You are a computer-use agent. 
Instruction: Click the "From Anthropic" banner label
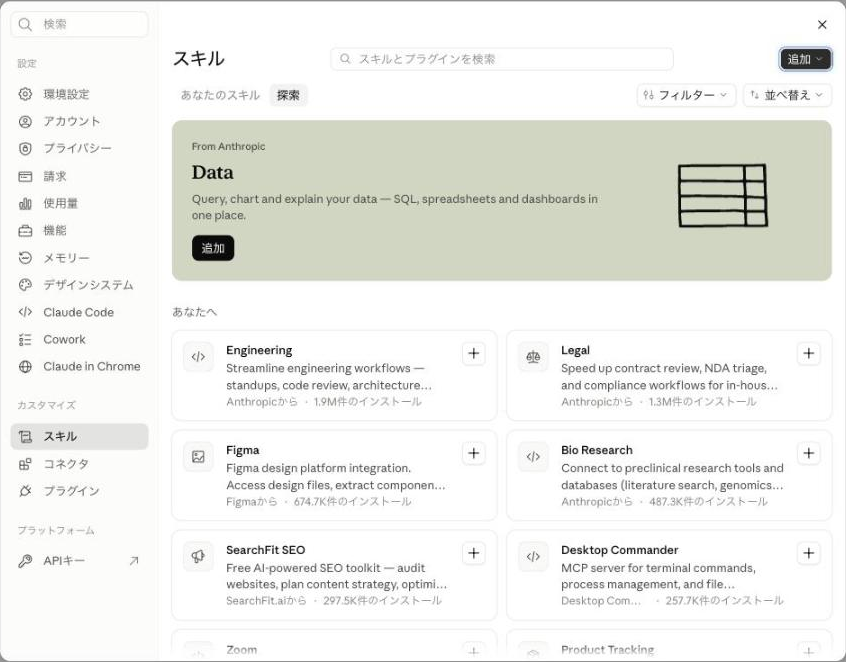[x=228, y=146]
